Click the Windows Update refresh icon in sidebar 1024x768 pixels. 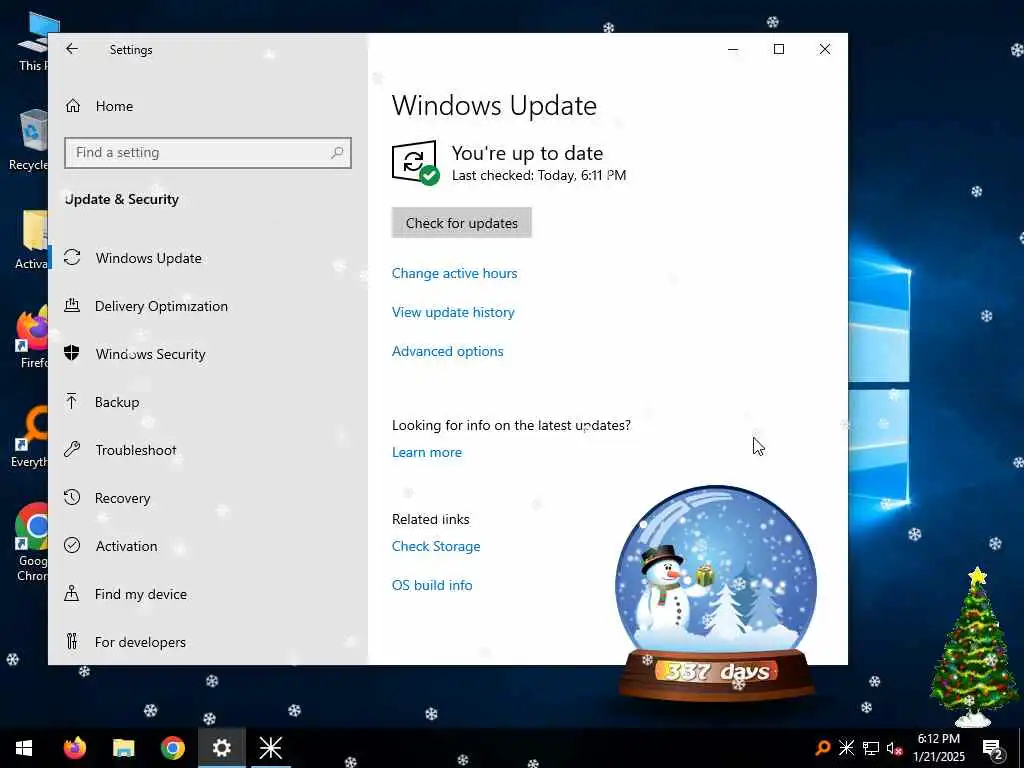click(72, 257)
